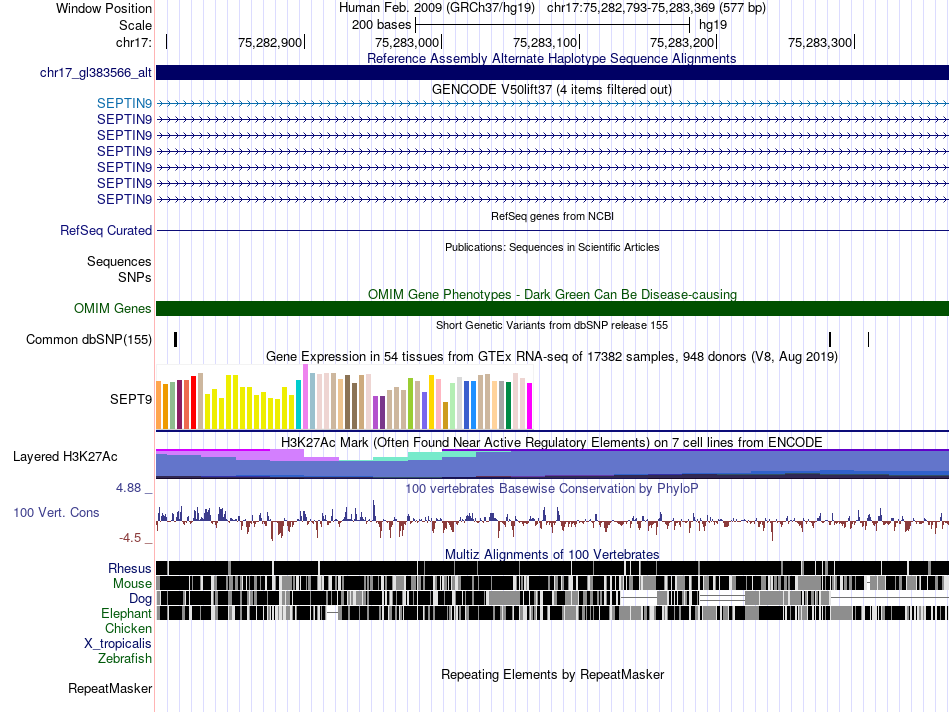The height and width of the screenshot is (712, 950).
Task: Click the red bar in SEPT9 expression chart
Action: tap(193, 402)
